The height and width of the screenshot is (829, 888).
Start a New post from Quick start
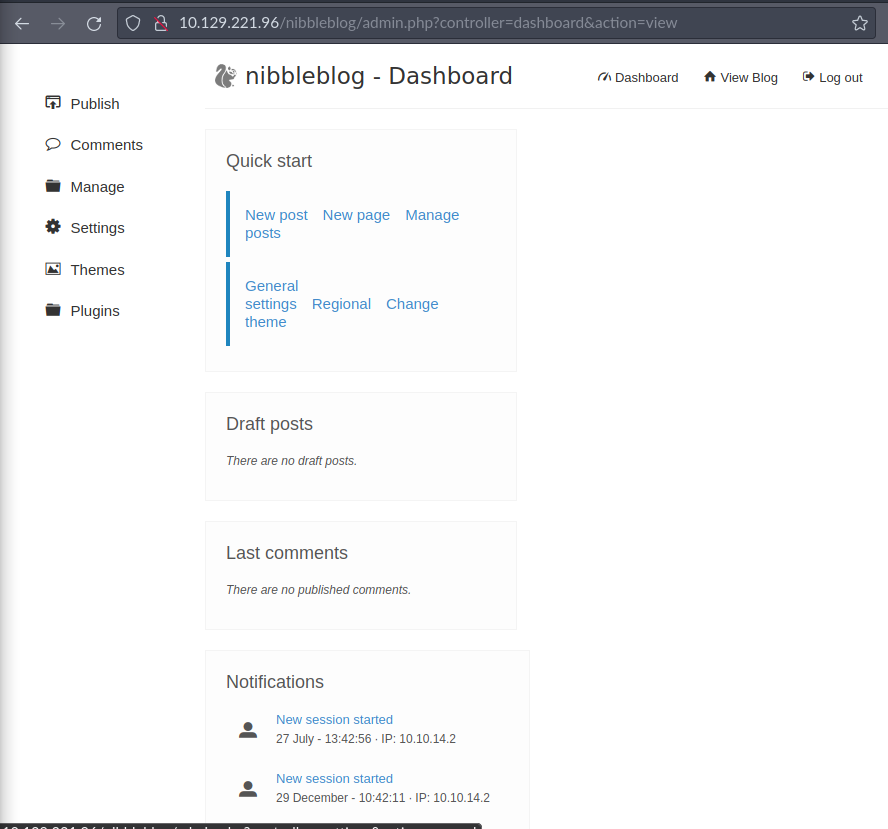(x=276, y=215)
